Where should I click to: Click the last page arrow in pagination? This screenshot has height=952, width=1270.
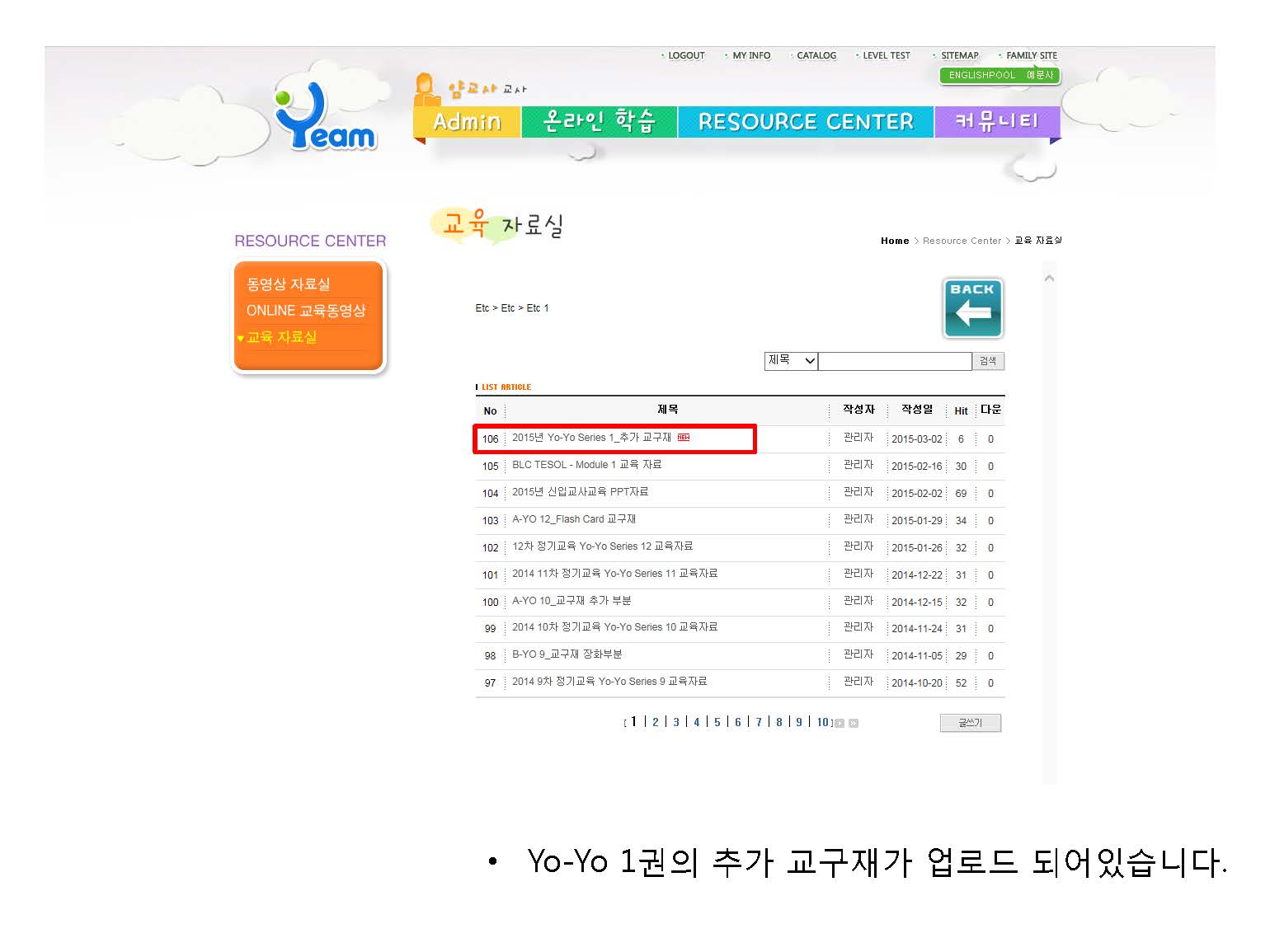(x=854, y=723)
